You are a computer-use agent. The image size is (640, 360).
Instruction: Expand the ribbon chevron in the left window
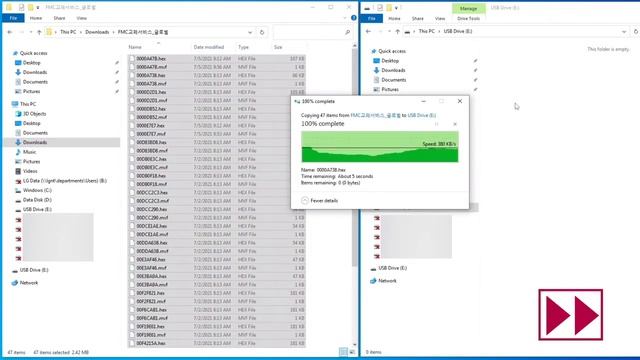[345, 18]
